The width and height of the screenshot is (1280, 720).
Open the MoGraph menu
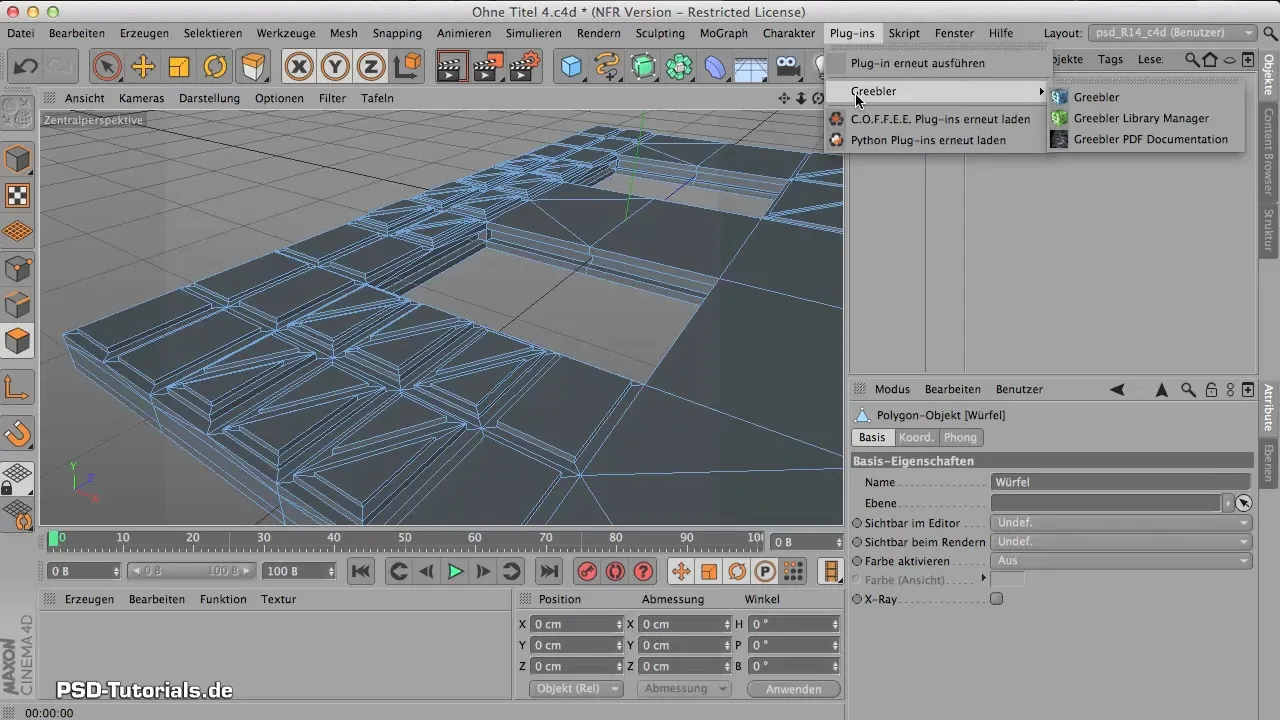click(722, 33)
